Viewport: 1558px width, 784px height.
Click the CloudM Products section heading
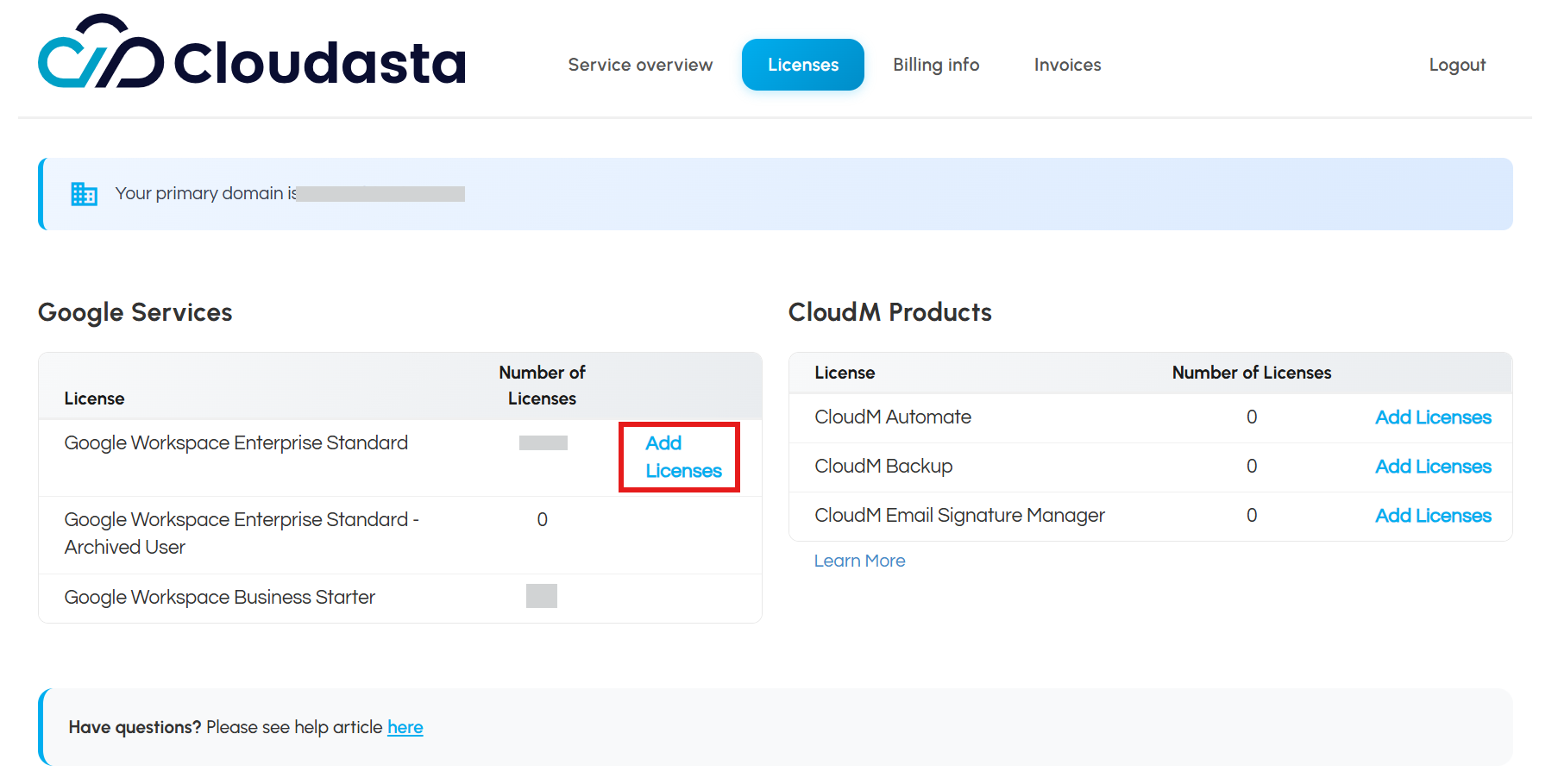[x=889, y=312]
